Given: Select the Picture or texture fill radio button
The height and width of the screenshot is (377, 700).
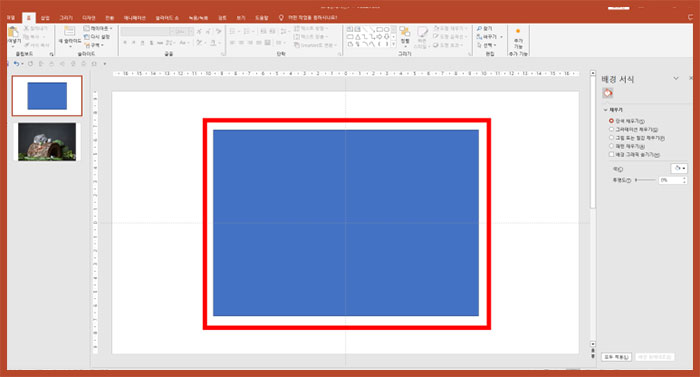Looking at the screenshot, I should [x=611, y=138].
